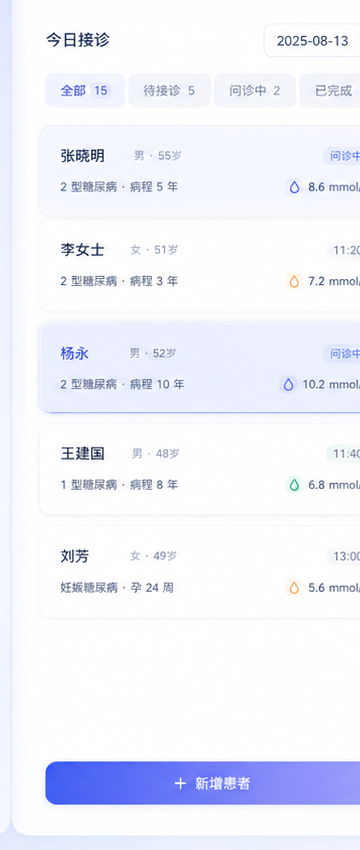360x850 pixels.
Task: Open patient card for 张晓明
Action: pos(200,171)
